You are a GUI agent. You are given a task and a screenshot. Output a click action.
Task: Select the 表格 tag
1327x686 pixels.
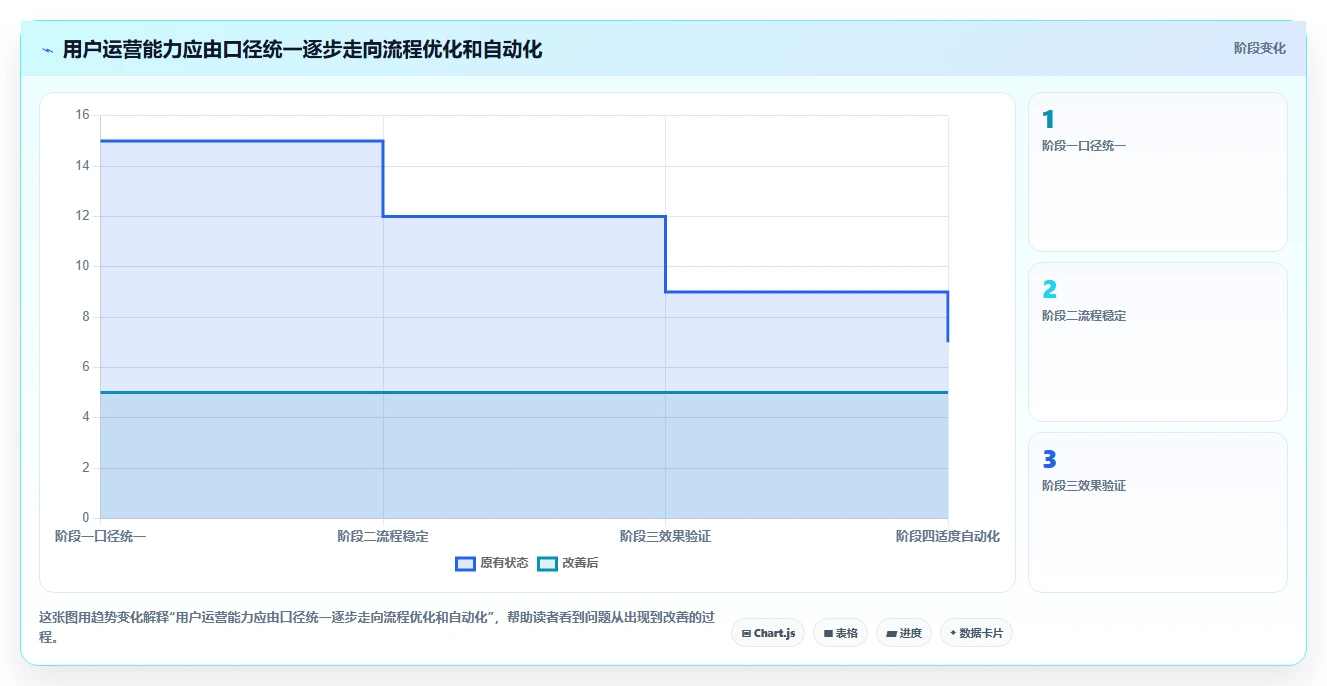coord(840,633)
